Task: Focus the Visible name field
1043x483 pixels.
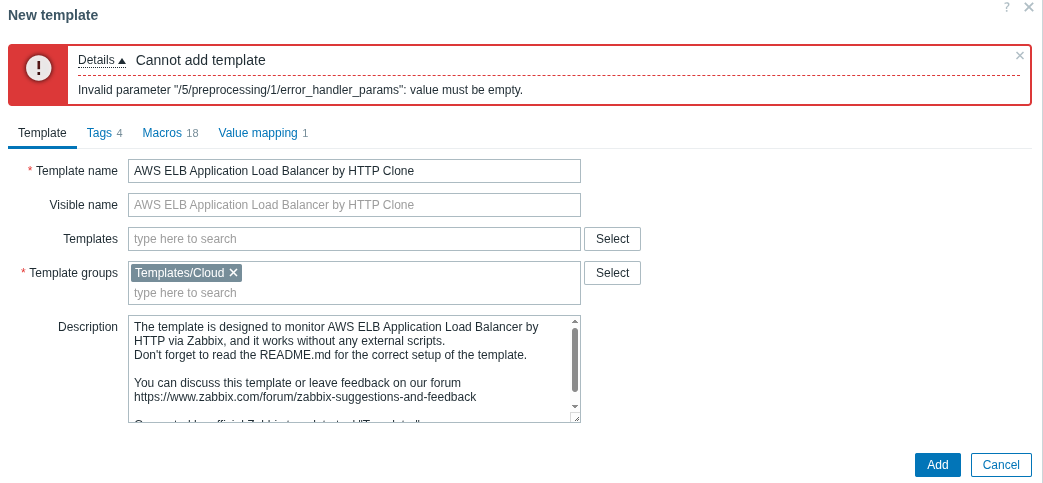Action: (355, 205)
